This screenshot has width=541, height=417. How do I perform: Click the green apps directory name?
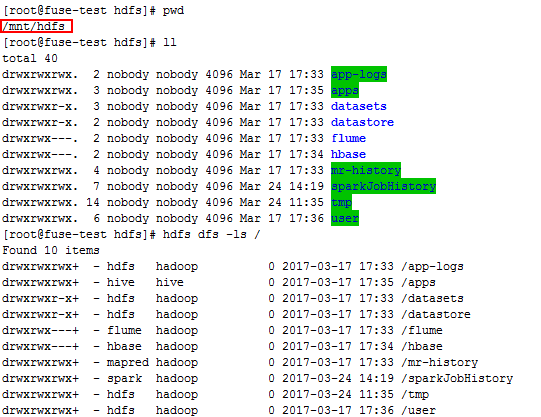click(x=345, y=90)
